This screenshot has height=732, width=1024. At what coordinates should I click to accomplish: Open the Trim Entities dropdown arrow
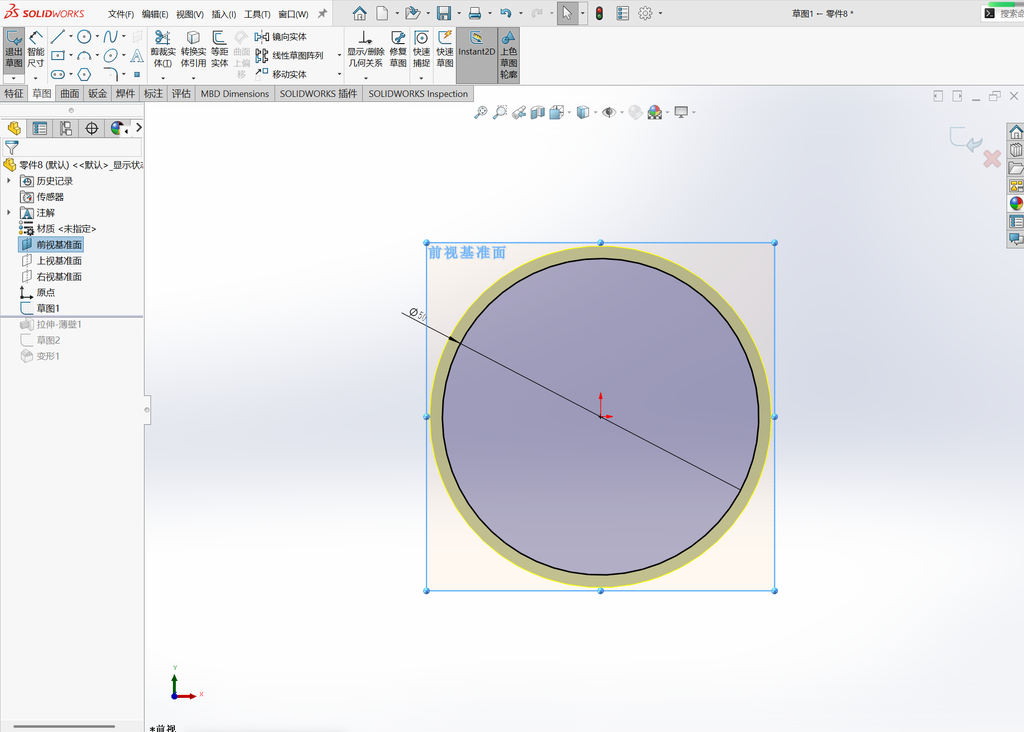tap(163, 78)
